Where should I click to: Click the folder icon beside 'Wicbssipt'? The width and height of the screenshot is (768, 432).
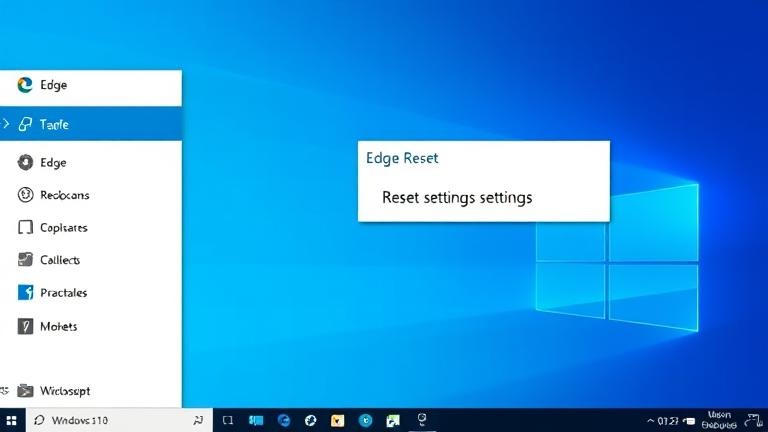[25, 390]
